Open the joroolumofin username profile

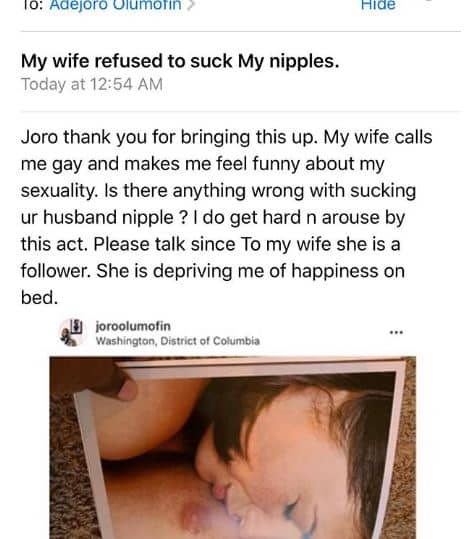click(133, 326)
